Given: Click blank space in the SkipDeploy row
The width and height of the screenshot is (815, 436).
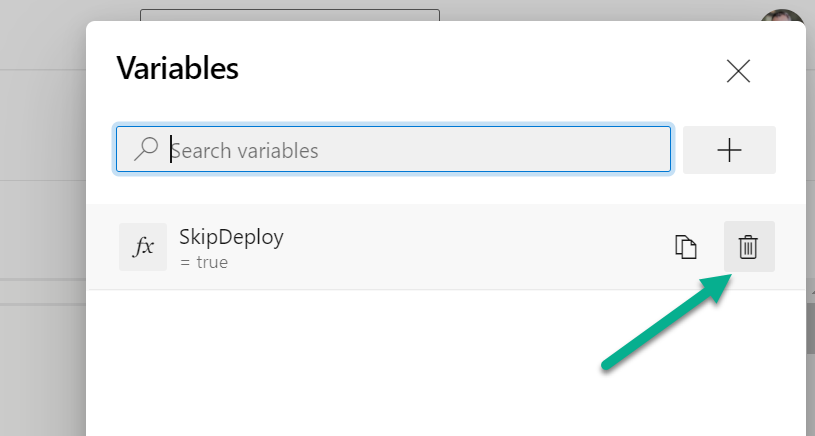Looking at the screenshot, I should click(x=450, y=247).
